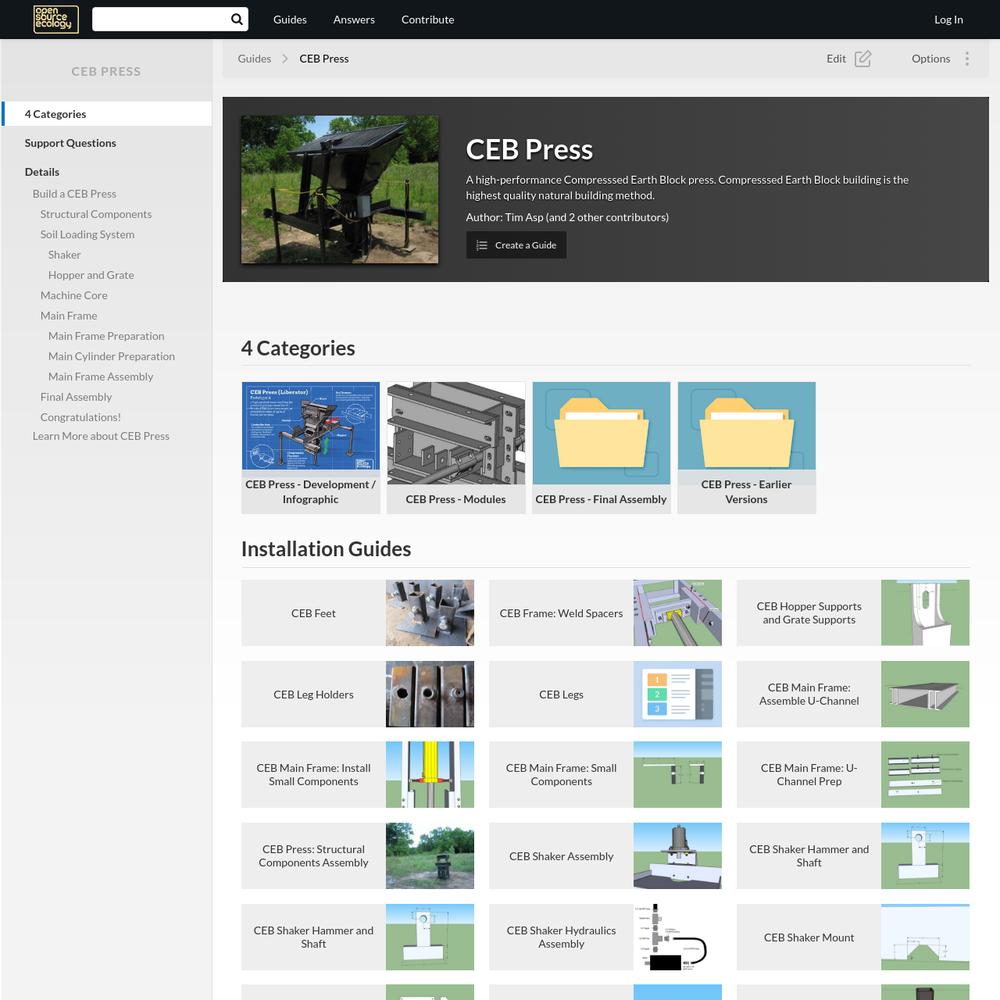The width and height of the screenshot is (1000, 1000).
Task: Jump to Soil Loading System section
Action: coord(87,235)
